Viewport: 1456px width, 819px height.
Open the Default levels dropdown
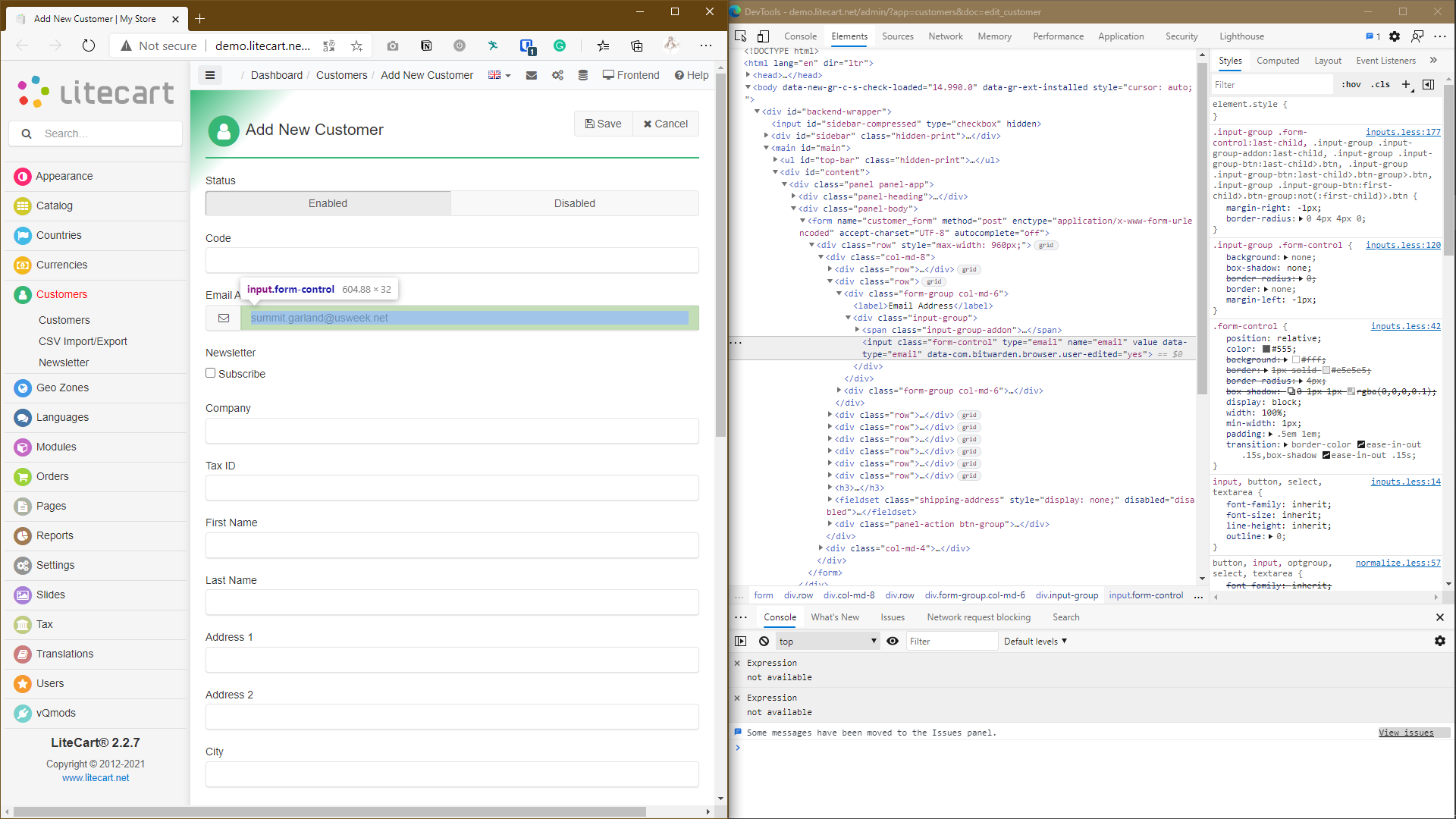click(x=1035, y=642)
